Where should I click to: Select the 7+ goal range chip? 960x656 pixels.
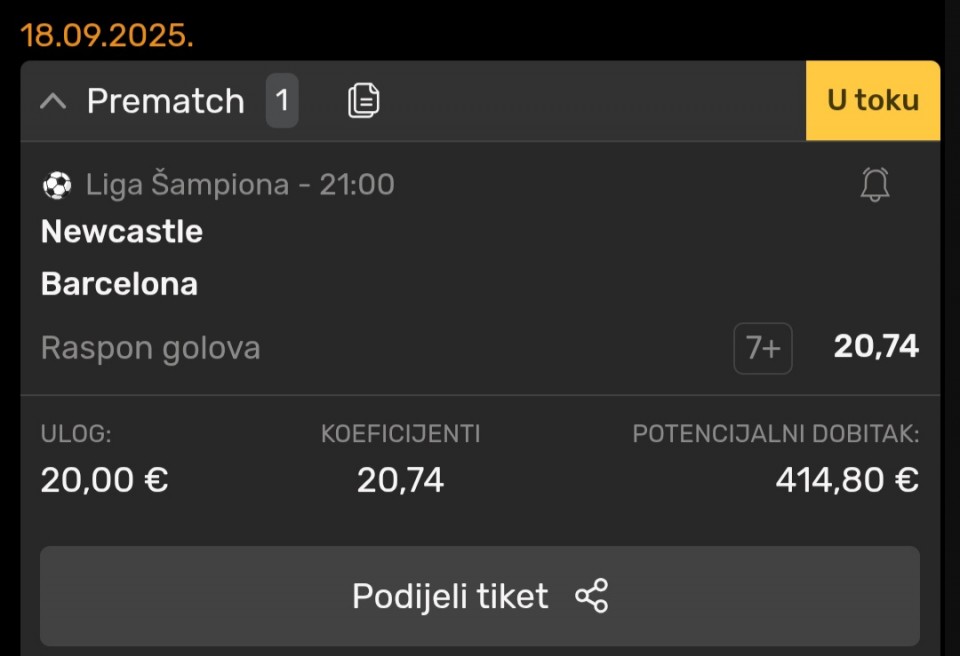(x=763, y=348)
